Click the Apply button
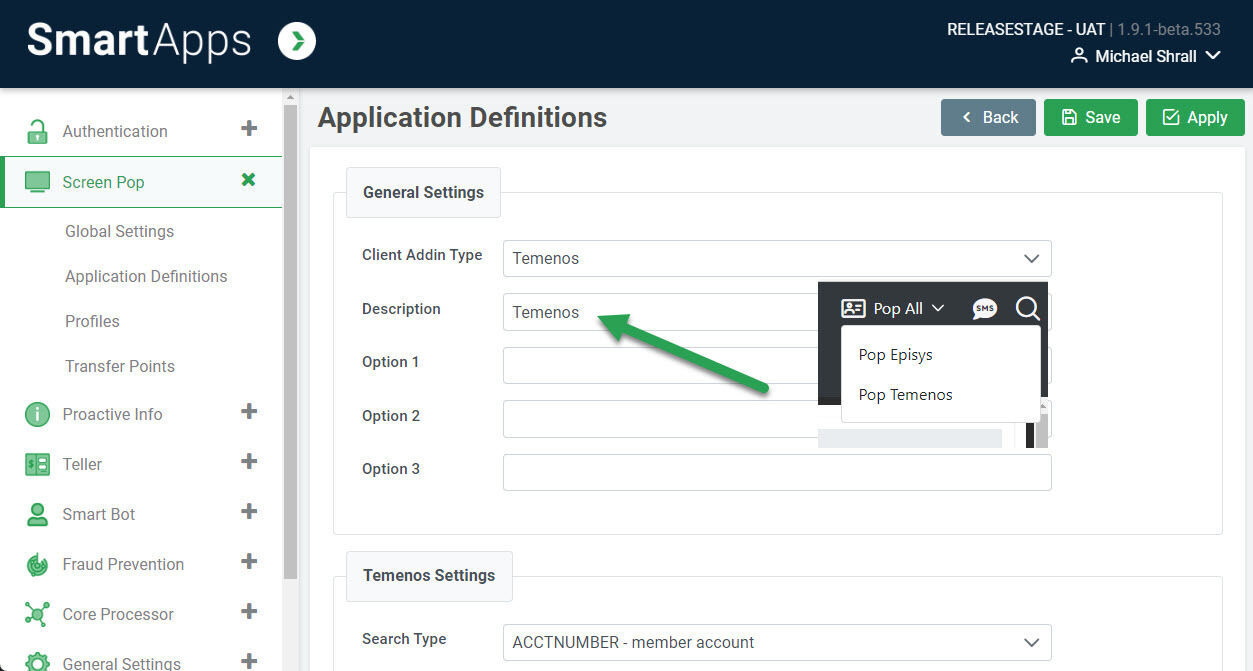1253x671 pixels. pyautogui.click(x=1195, y=117)
